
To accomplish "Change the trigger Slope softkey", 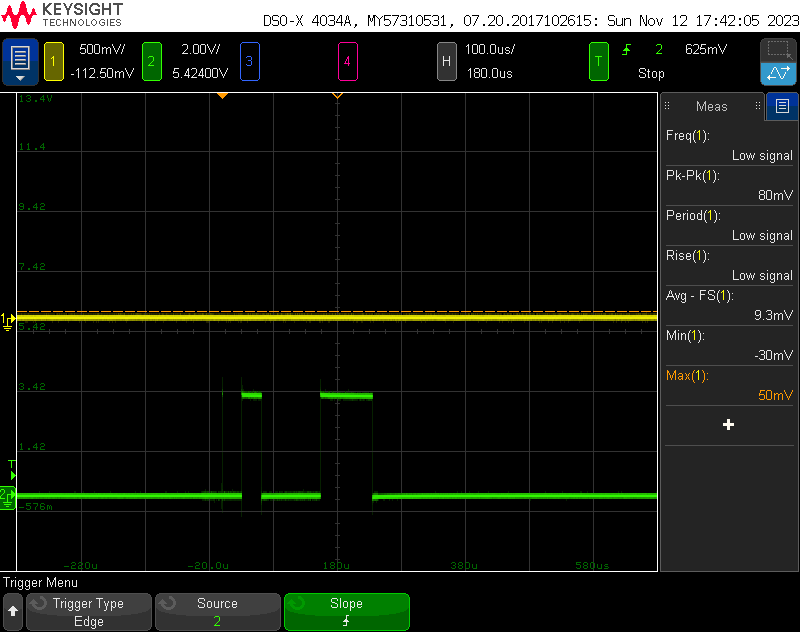I will click(346, 612).
